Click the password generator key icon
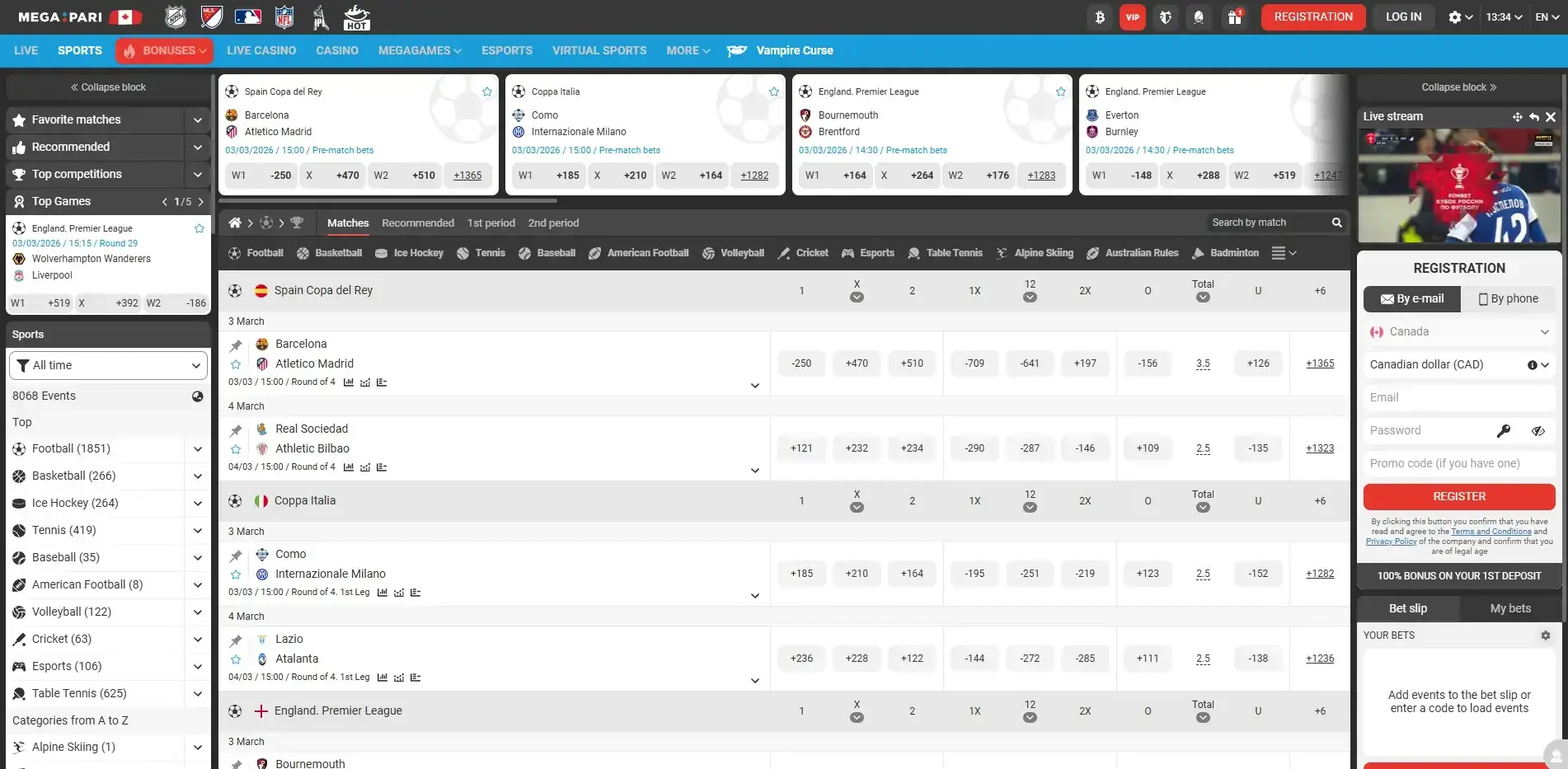 1504,430
